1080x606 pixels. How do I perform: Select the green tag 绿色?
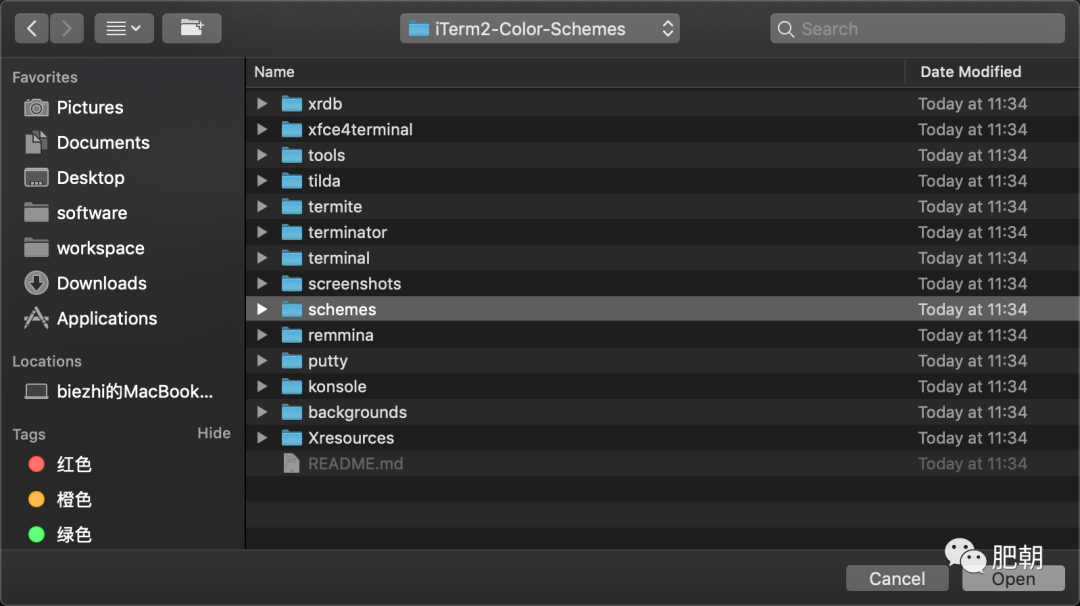(x=74, y=534)
